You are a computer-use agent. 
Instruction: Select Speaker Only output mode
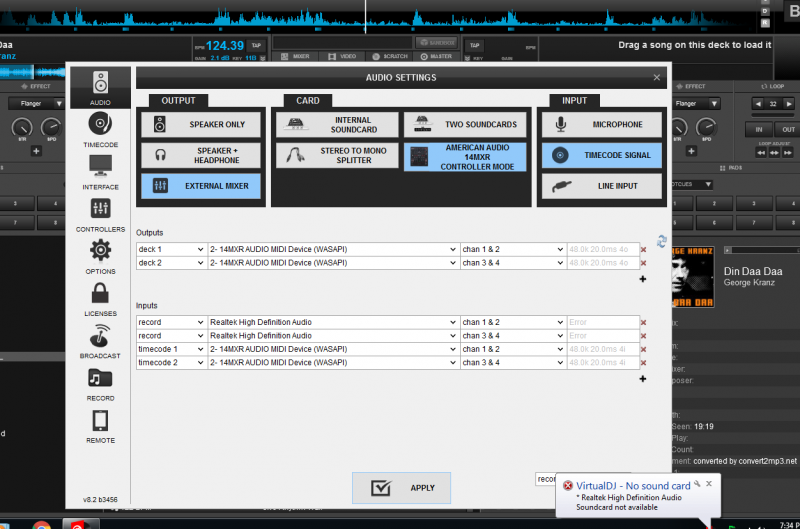201,124
